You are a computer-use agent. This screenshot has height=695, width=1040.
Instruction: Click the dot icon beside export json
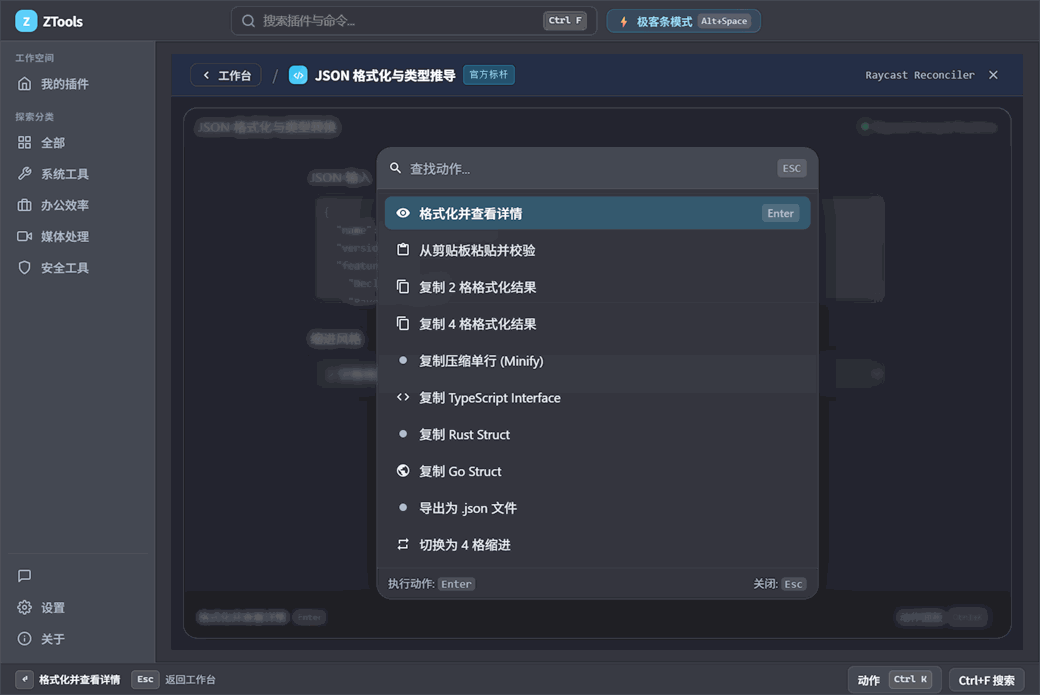point(403,507)
